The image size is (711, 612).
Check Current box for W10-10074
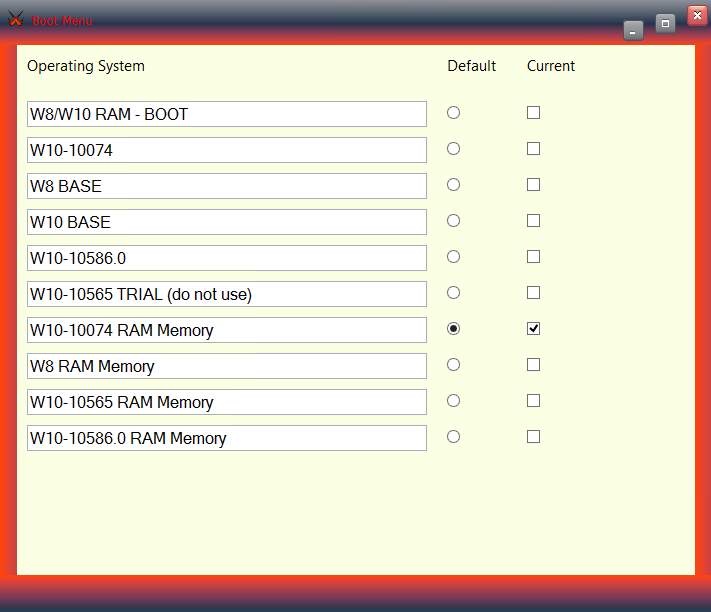click(x=533, y=149)
